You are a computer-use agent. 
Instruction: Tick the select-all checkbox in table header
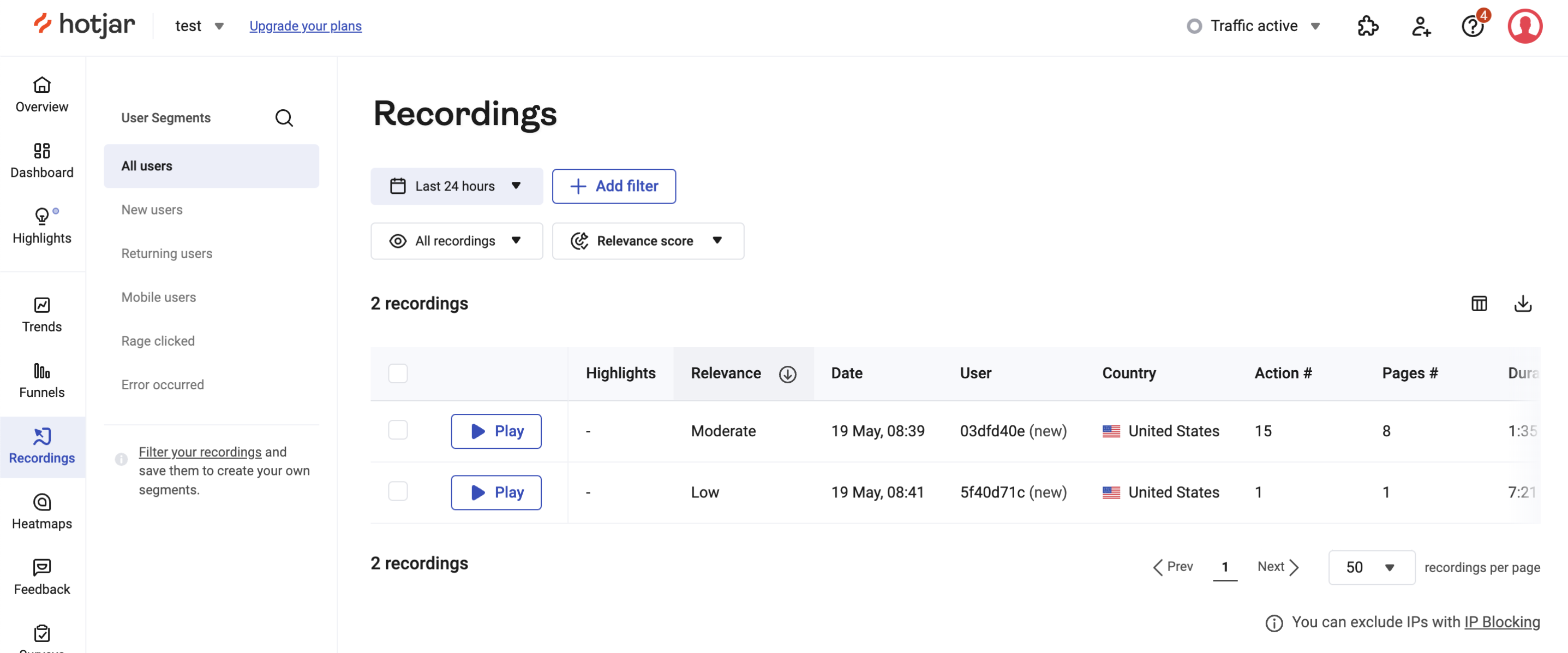(398, 373)
